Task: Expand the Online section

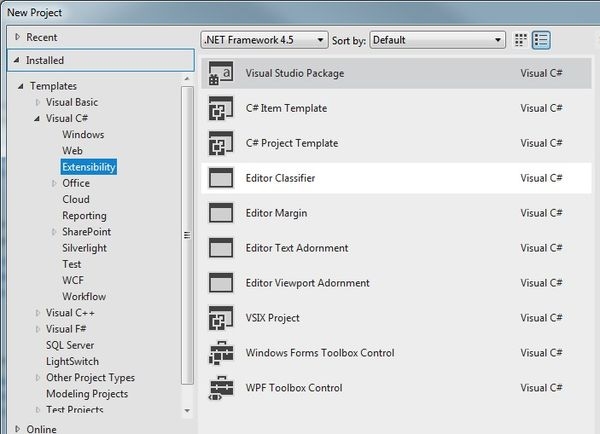Action: 17,429
